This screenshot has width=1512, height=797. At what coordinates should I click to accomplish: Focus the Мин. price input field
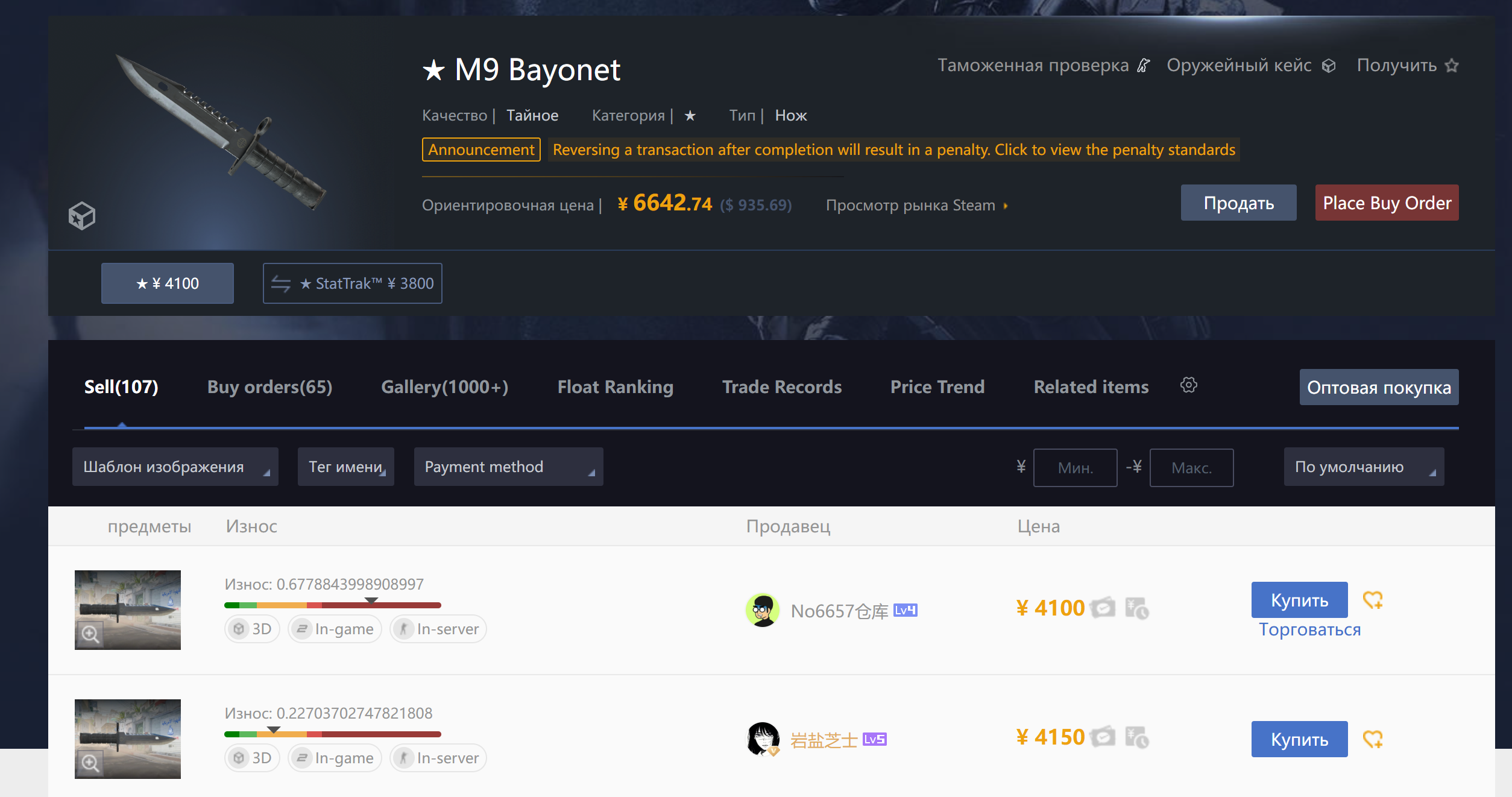[x=1075, y=467]
